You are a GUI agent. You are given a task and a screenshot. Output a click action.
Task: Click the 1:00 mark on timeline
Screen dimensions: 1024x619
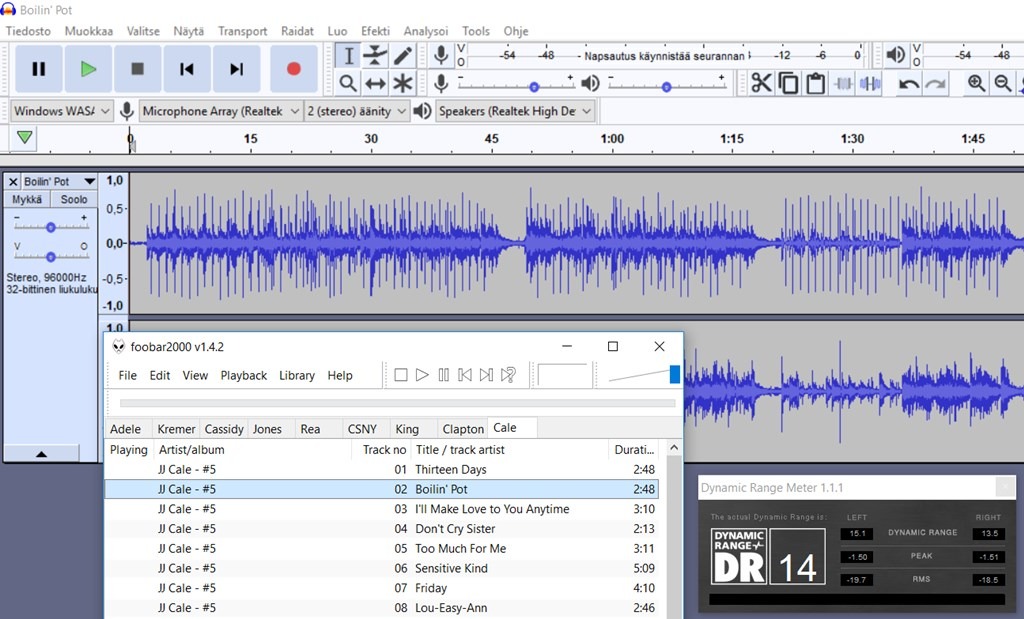pyautogui.click(x=612, y=138)
